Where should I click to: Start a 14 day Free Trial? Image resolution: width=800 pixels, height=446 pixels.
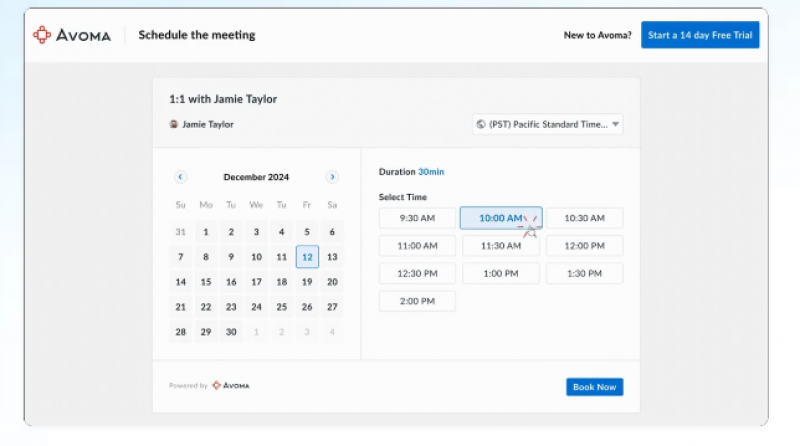(700, 35)
